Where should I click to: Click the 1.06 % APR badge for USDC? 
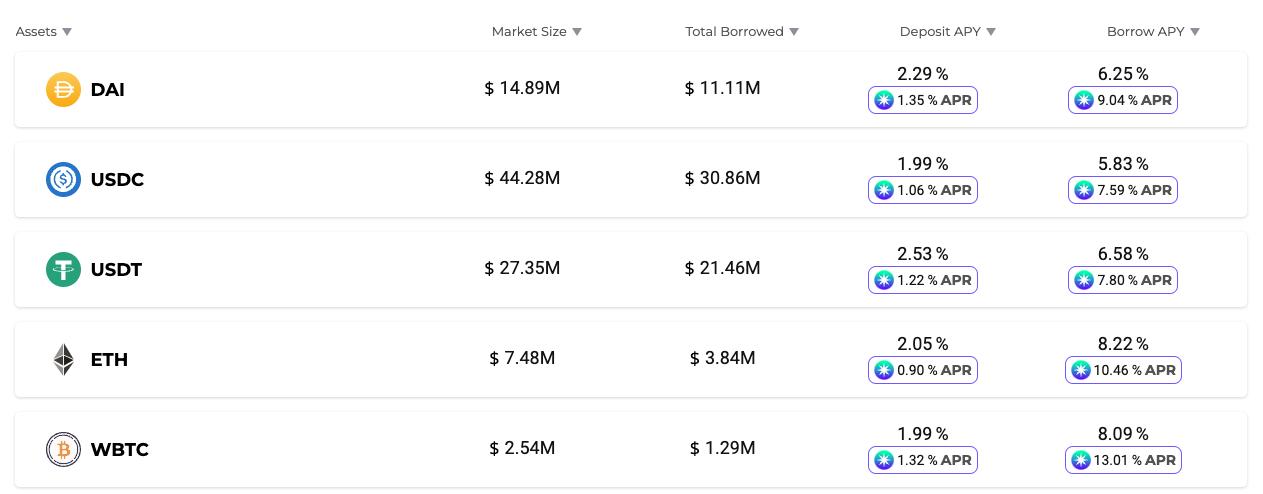[922, 190]
